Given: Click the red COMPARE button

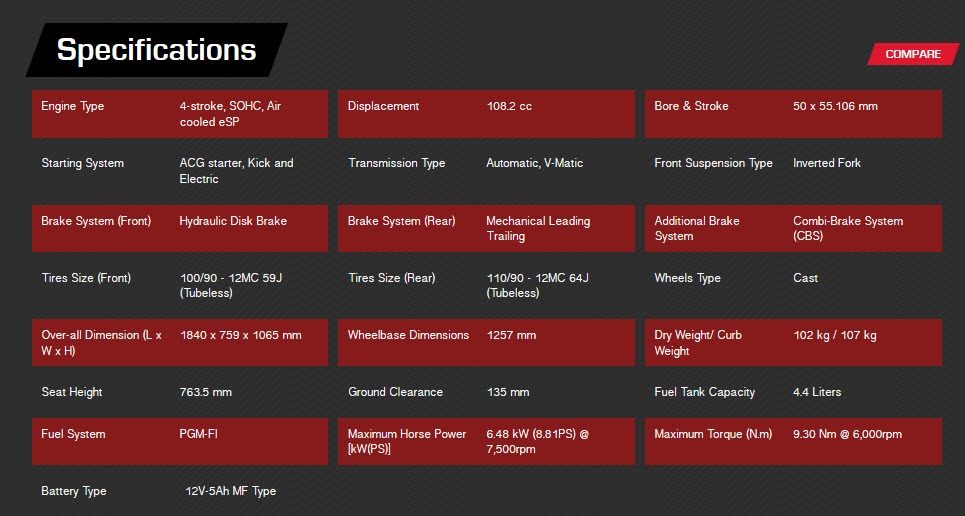Looking at the screenshot, I should pyautogui.click(x=911, y=54).
